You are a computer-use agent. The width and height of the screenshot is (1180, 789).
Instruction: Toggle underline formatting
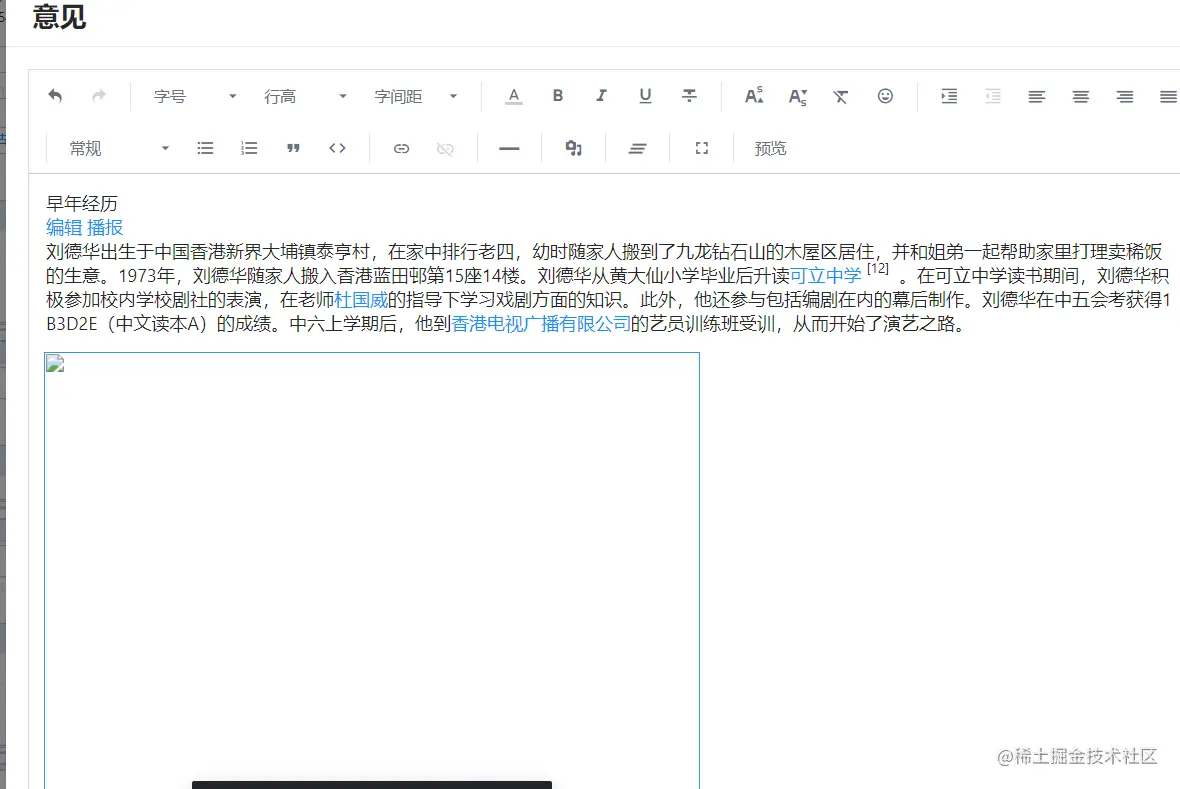click(x=645, y=96)
